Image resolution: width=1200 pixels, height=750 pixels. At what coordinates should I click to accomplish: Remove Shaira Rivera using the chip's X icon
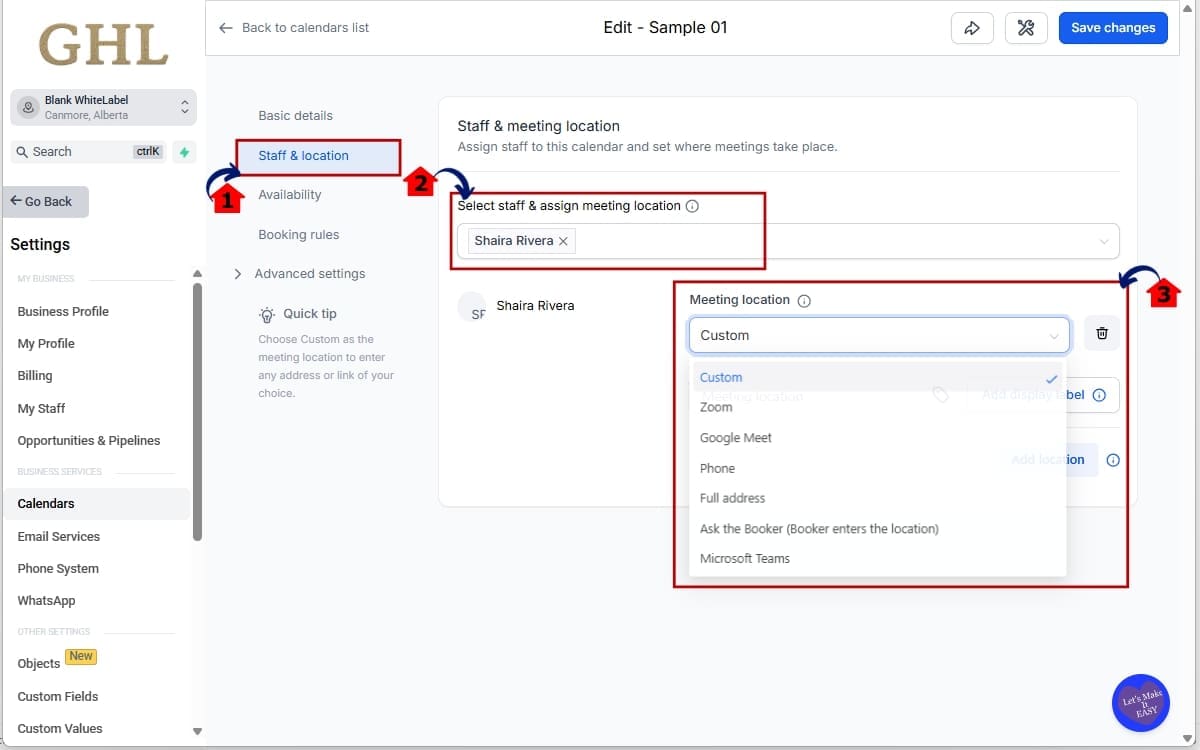(x=563, y=241)
